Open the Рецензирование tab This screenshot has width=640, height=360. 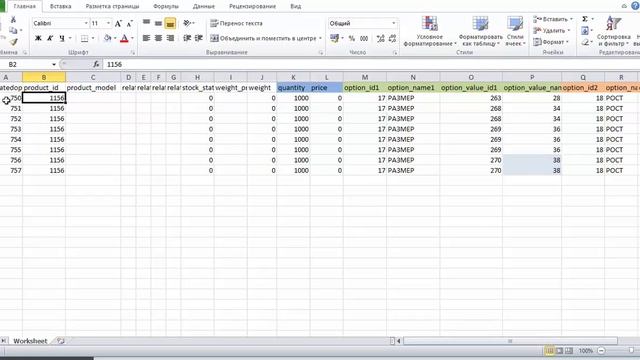click(x=252, y=6)
